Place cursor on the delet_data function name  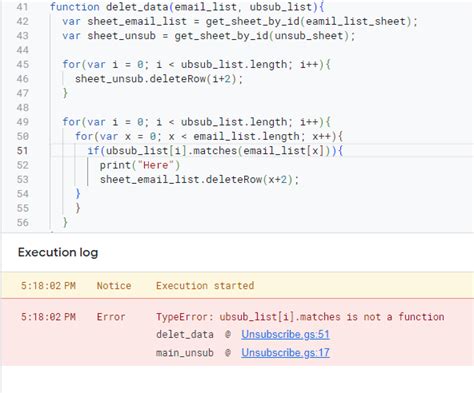[x=137, y=7]
